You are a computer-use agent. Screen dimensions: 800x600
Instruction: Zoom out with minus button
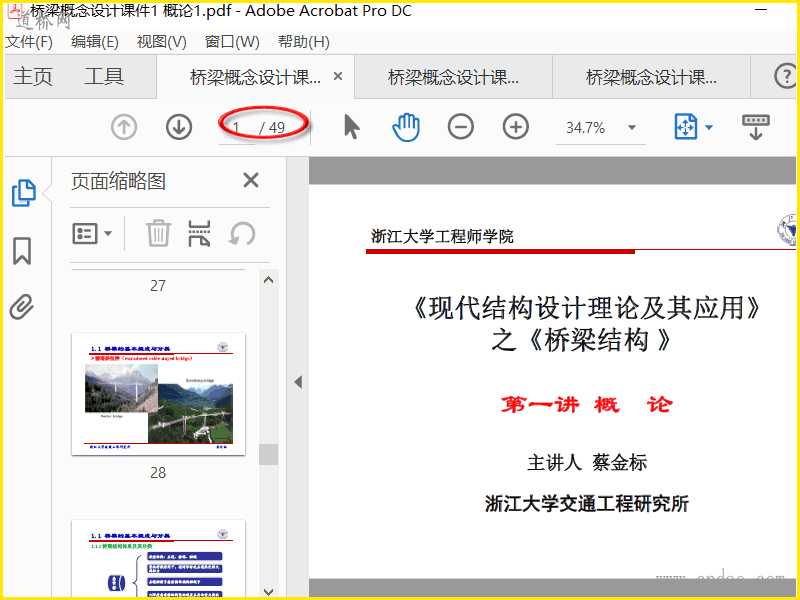click(461, 127)
